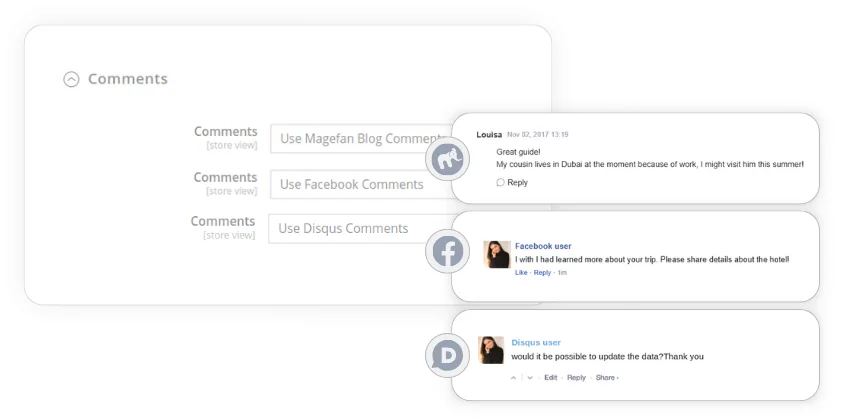Image resolution: width=850 pixels, height=420 pixels.
Task: Downvote the Disqus user comment
Action: (x=530, y=378)
